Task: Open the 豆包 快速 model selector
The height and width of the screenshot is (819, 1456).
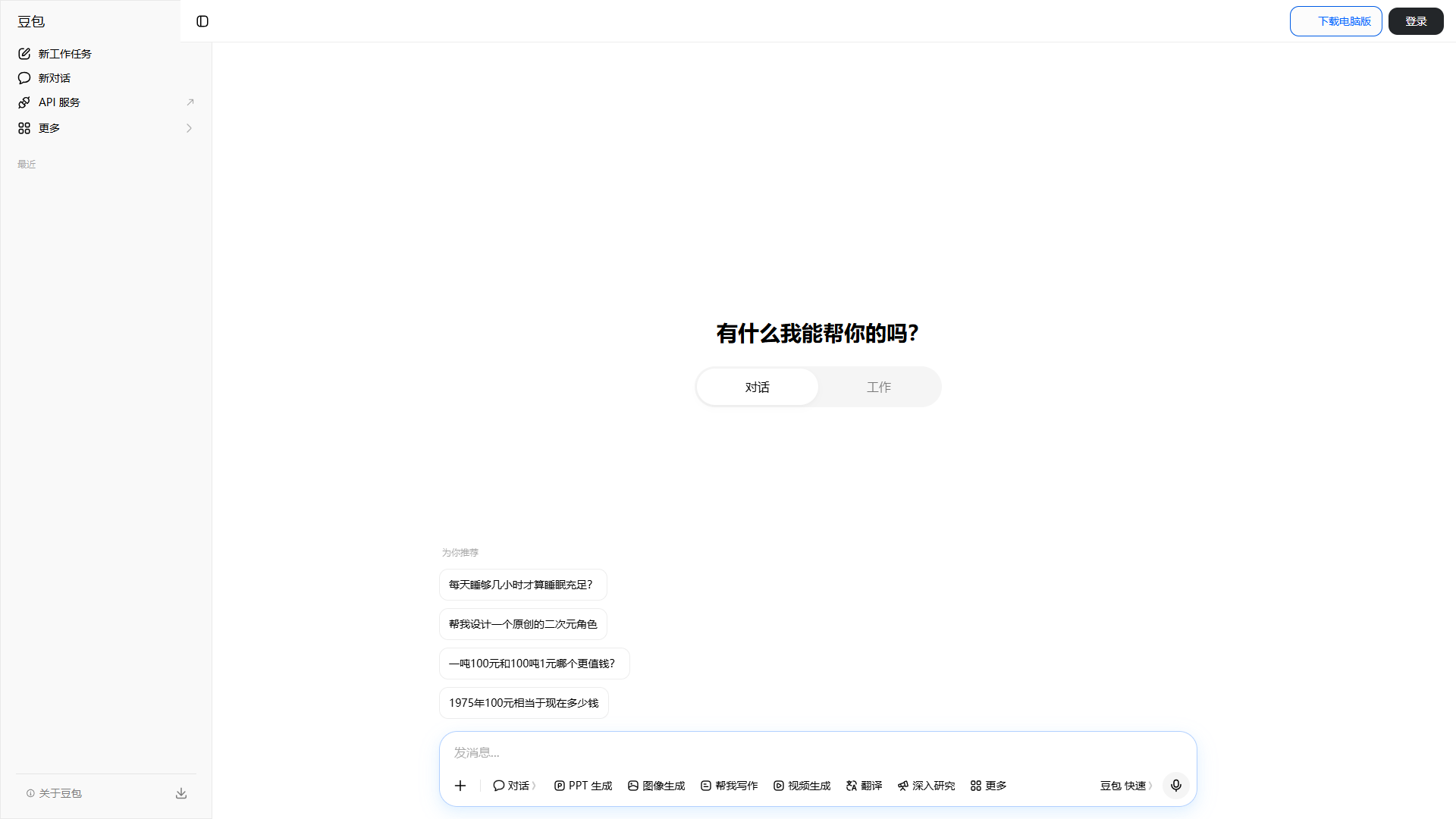Action: (x=1126, y=786)
